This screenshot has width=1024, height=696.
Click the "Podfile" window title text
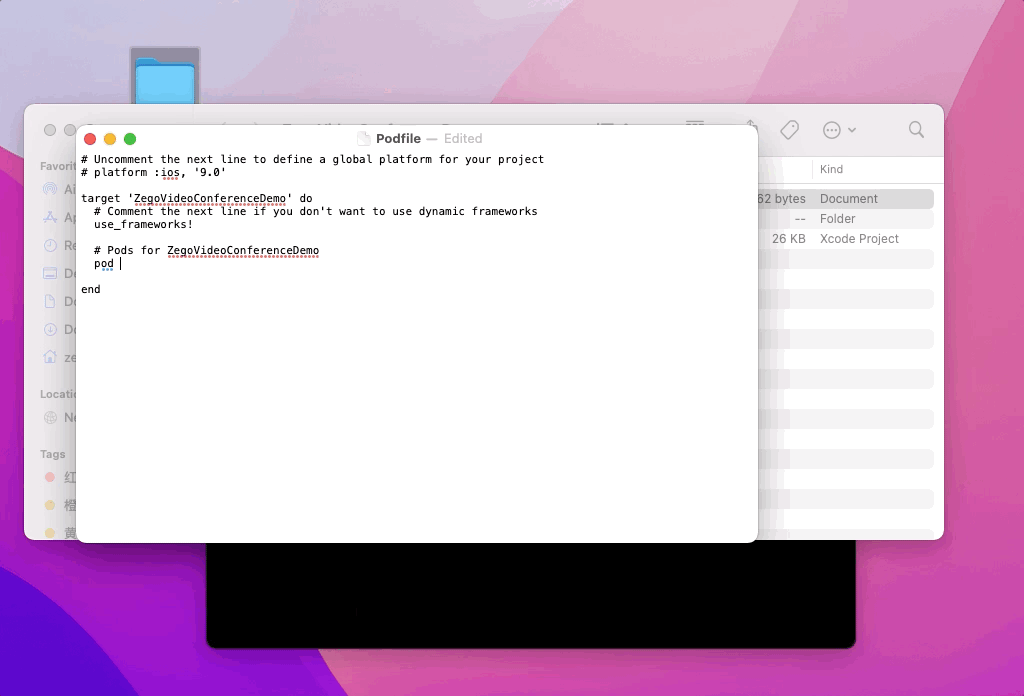tap(398, 138)
